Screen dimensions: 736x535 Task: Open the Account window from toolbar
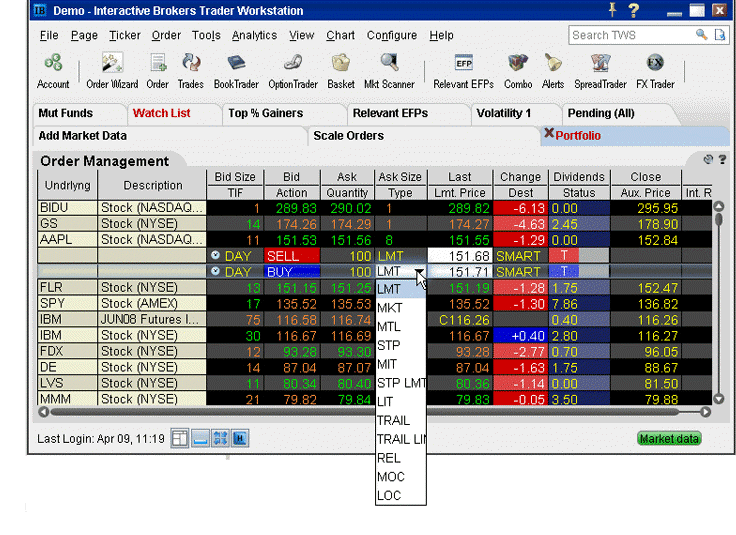pyautogui.click(x=52, y=70)
